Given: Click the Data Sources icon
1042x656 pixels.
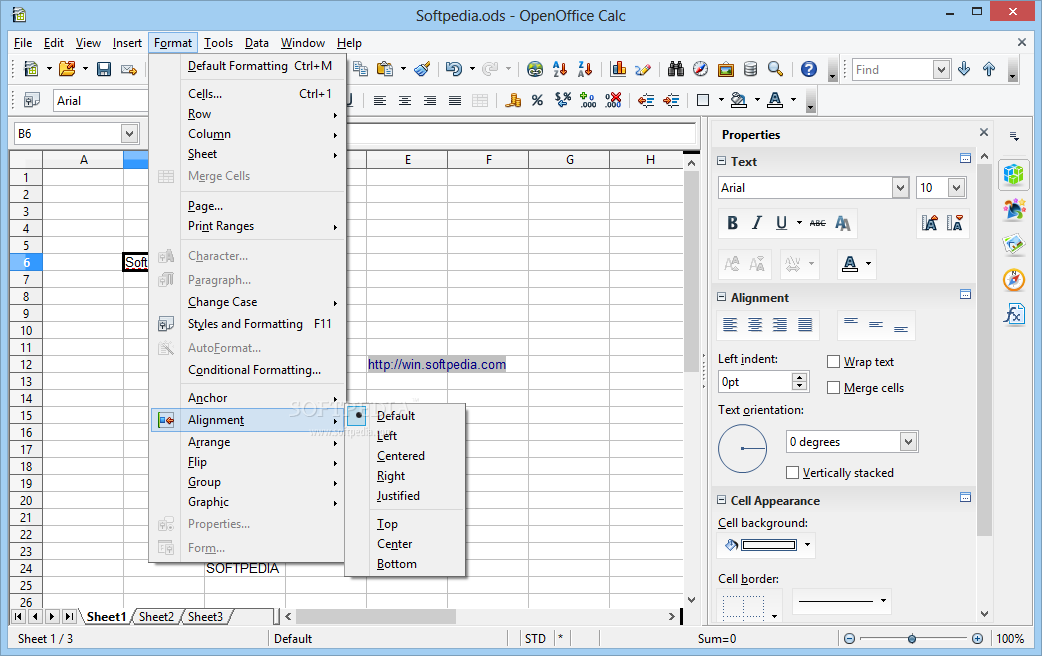Looking at the screenshot, I should click(750, 69).
